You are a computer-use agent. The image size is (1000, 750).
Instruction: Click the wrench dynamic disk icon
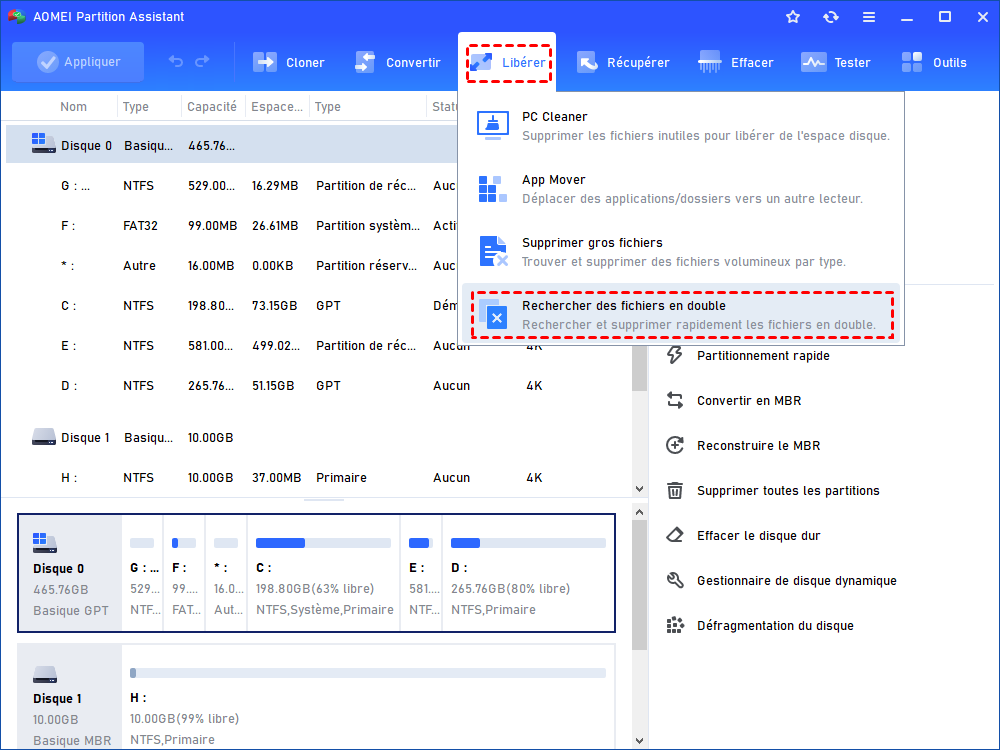675,580
